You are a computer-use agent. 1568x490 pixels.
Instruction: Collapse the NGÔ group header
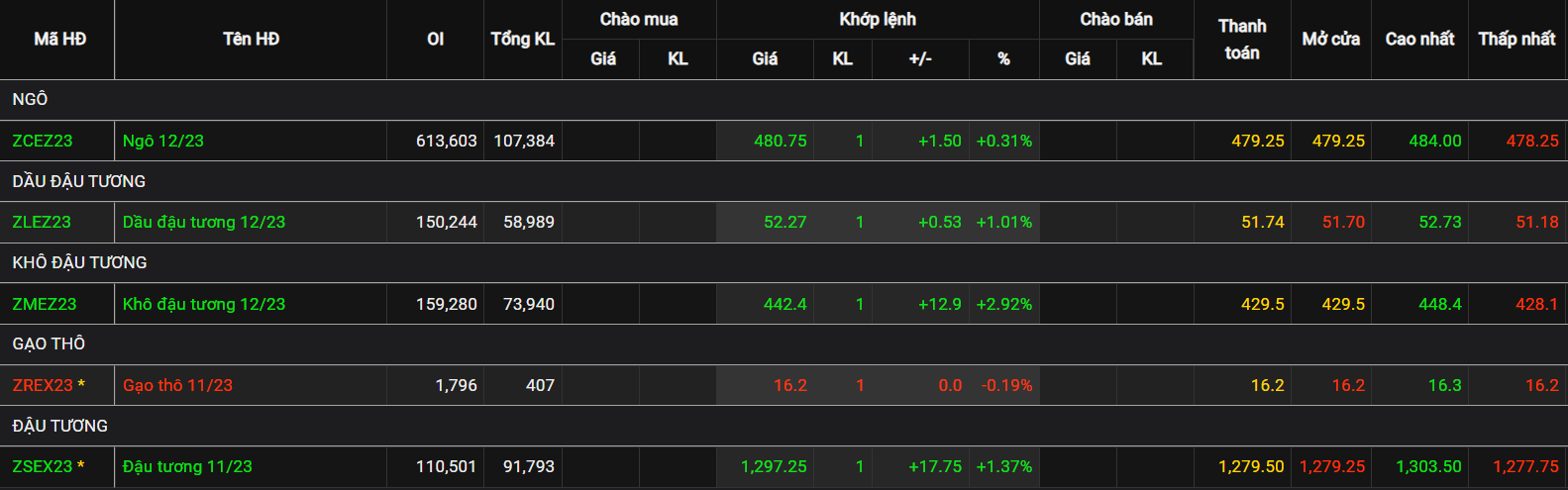784,99
